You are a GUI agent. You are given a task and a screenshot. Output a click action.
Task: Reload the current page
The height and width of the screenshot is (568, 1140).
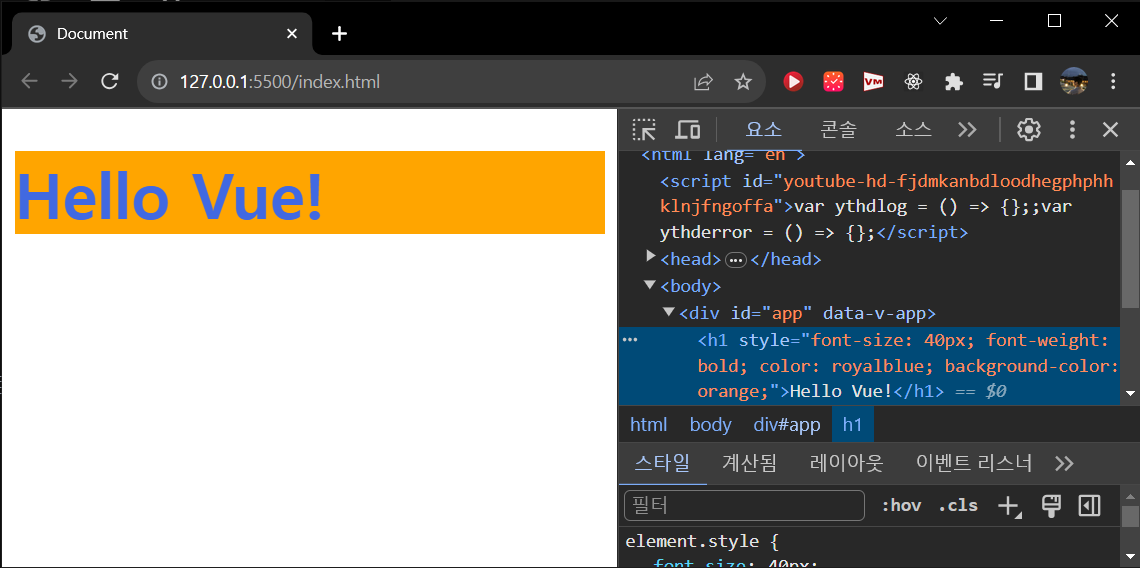pyautogui.click(x=110, y=81)
